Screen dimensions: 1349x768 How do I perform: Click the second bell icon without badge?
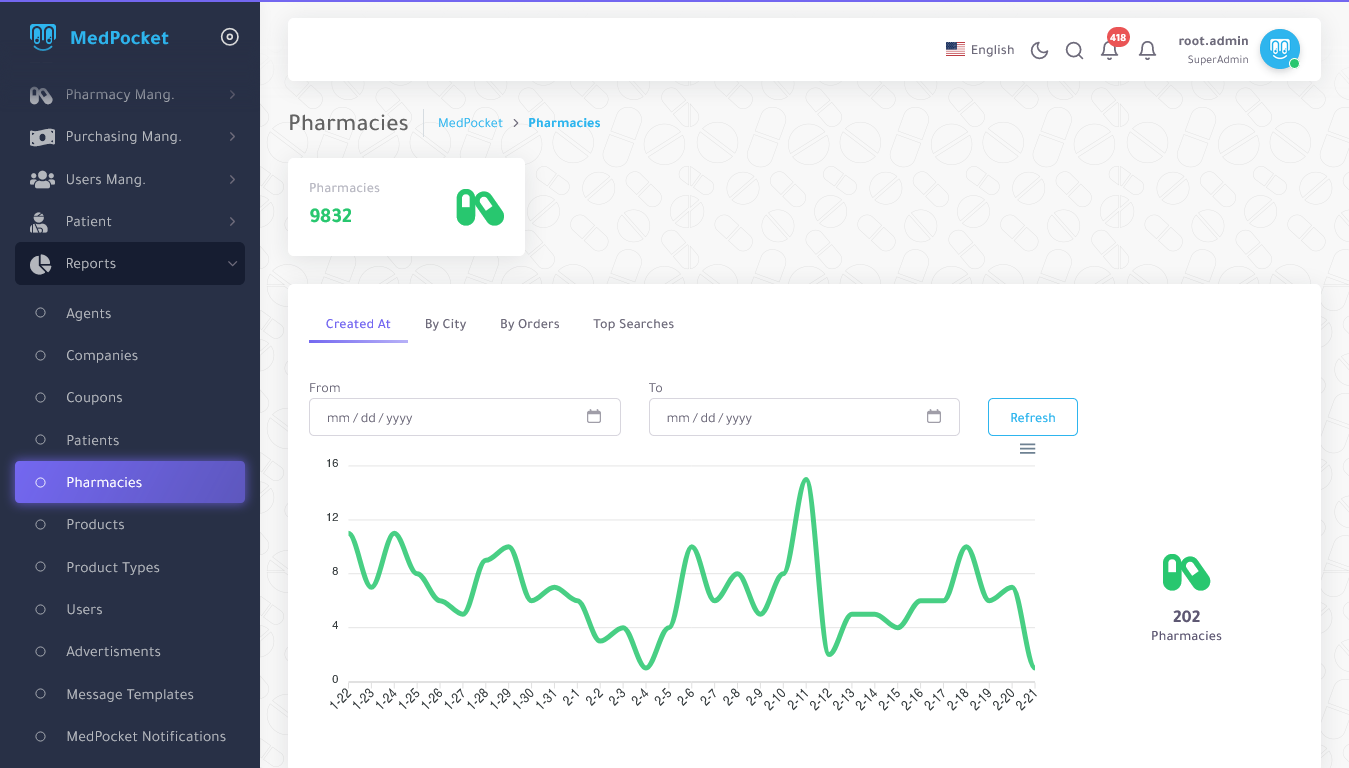pyautogui.click(x=1148, y=50)
